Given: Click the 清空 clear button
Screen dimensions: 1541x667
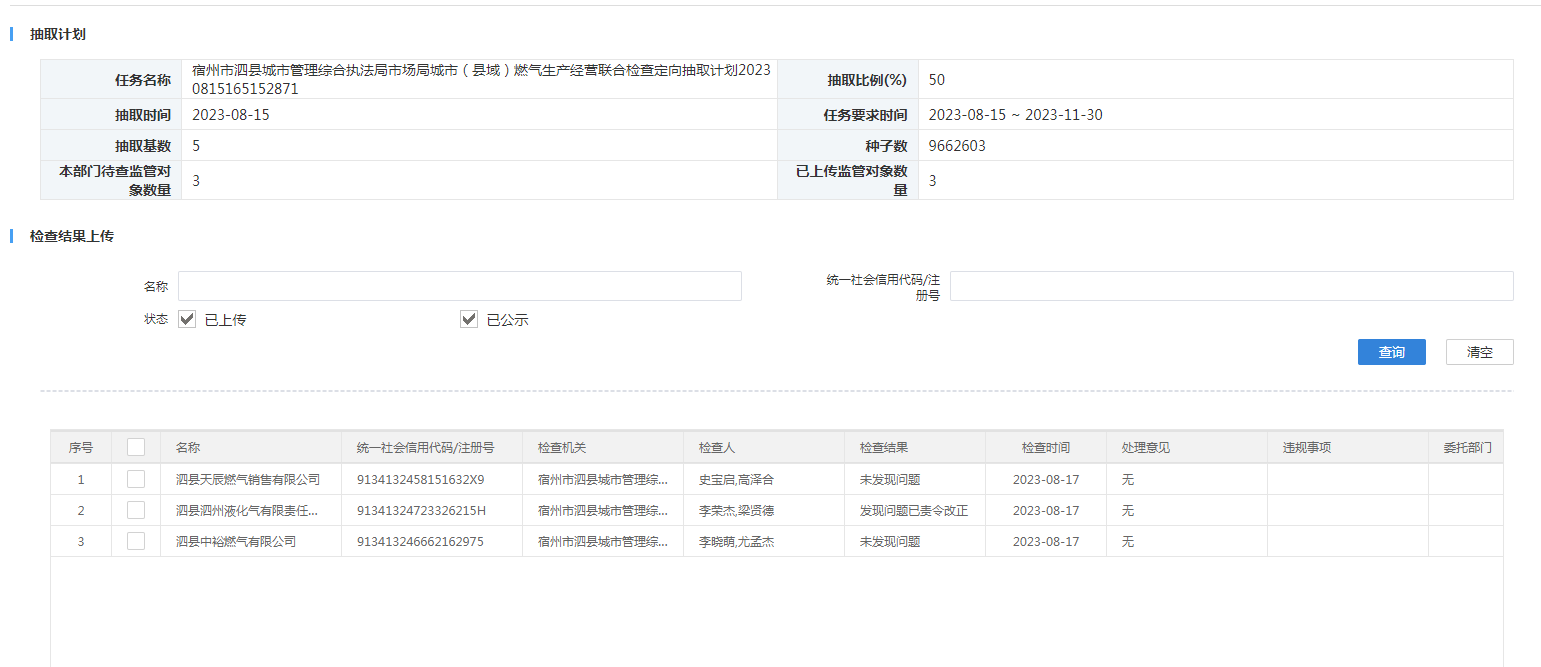Looking at the screenshot, I should [x=1479, y=352].
